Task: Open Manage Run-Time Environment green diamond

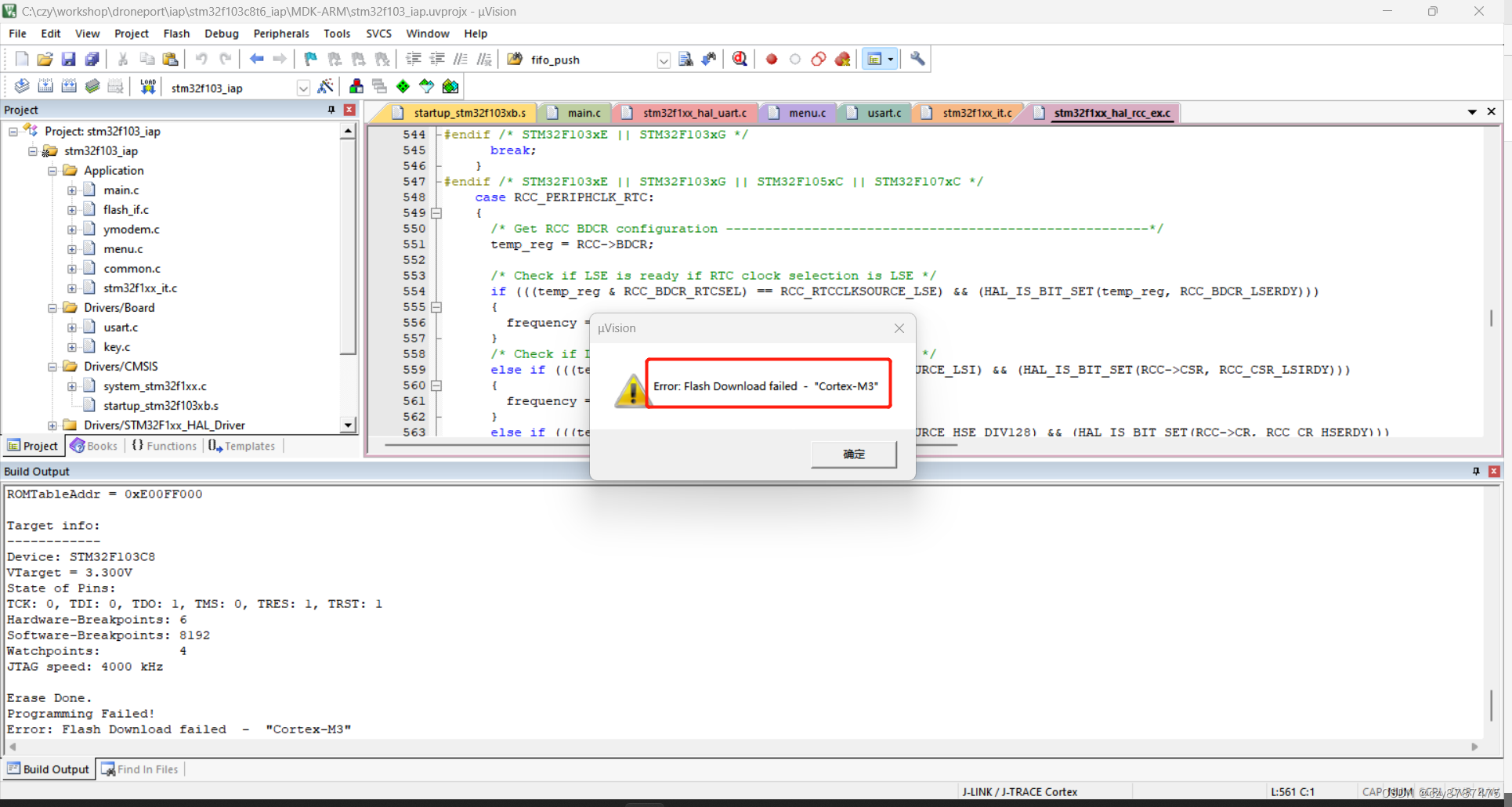Action: [403, 86]
